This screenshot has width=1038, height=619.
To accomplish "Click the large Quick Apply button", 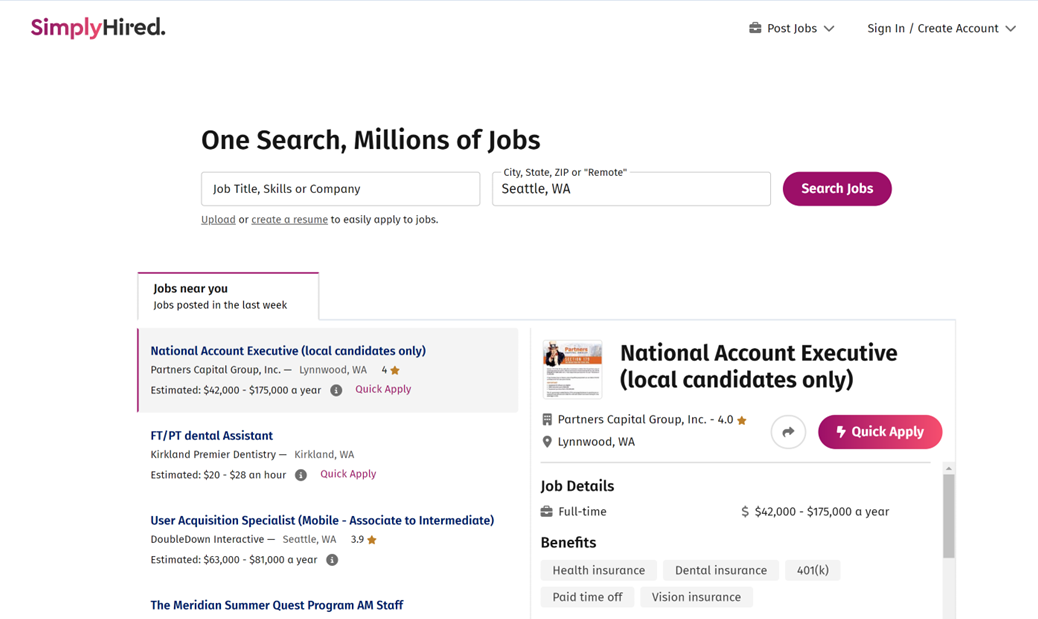I will pos(879,432).
